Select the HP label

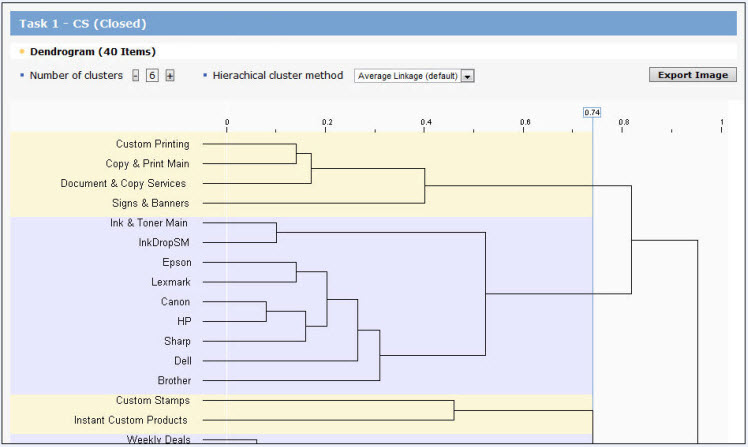click(184, 322)
